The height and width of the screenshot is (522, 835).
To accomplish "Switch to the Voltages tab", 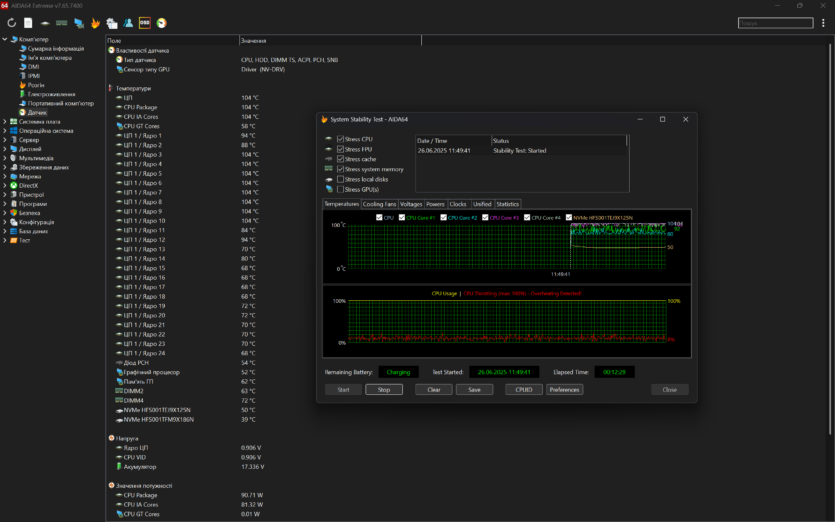I will click(x=411, y=204).
